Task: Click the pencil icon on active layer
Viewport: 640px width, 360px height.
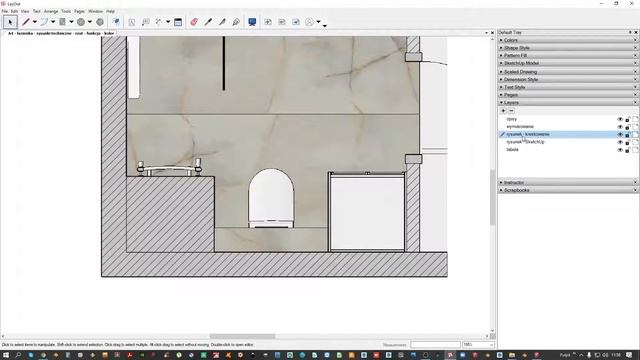Action: [x=502, y=134]
